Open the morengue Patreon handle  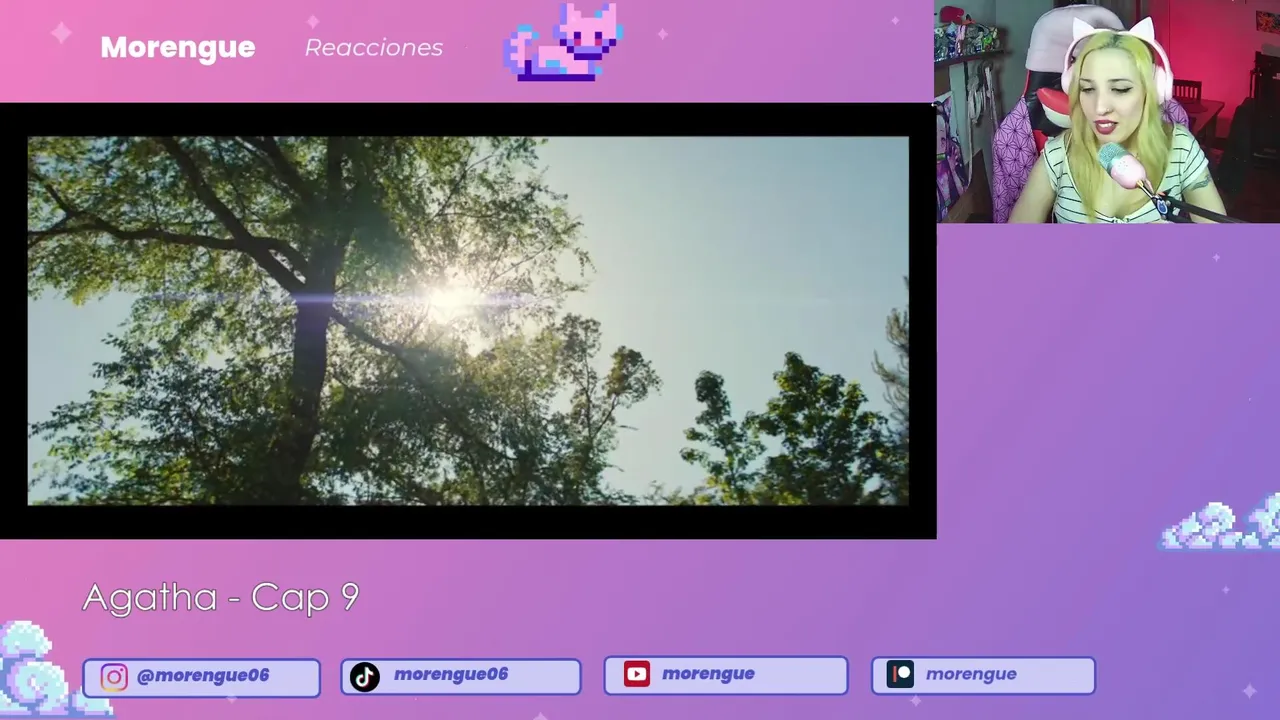tap(971, 674)
